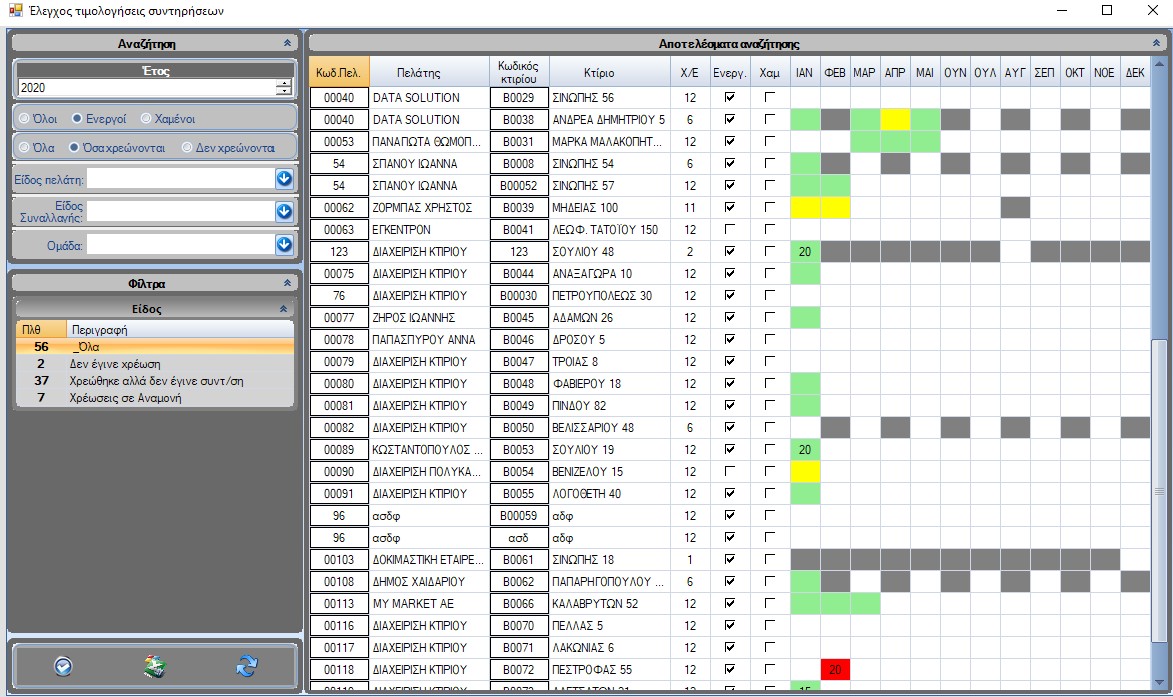Open the Είδος πελάτη dropdown

(284, 179)
